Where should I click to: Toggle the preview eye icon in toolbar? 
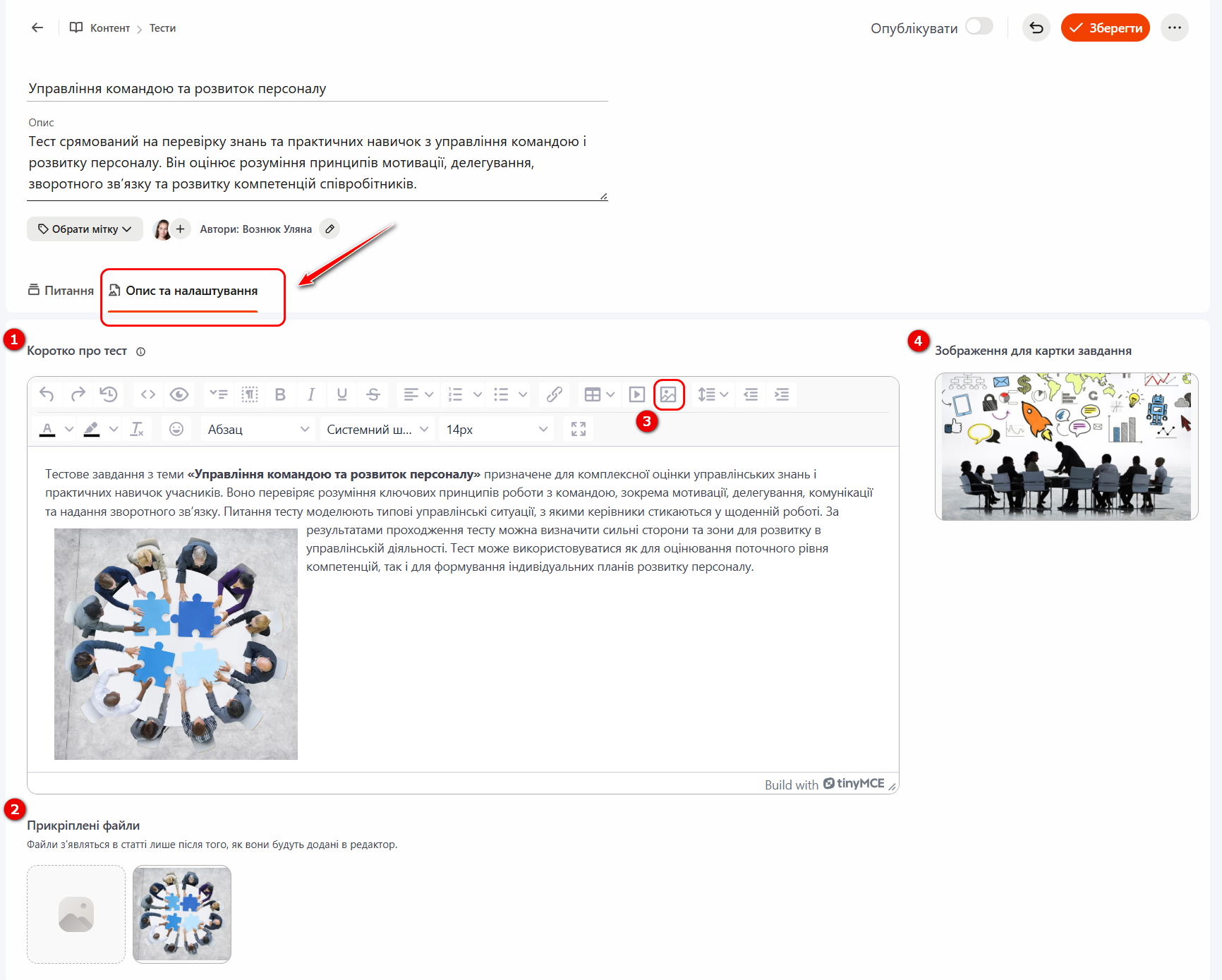tap(179, 394)
